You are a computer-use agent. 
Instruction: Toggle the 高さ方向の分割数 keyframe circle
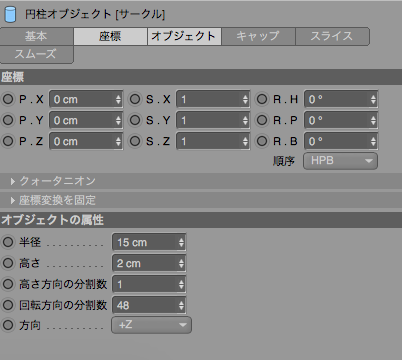pyautogui.click(x=8, y=284)
